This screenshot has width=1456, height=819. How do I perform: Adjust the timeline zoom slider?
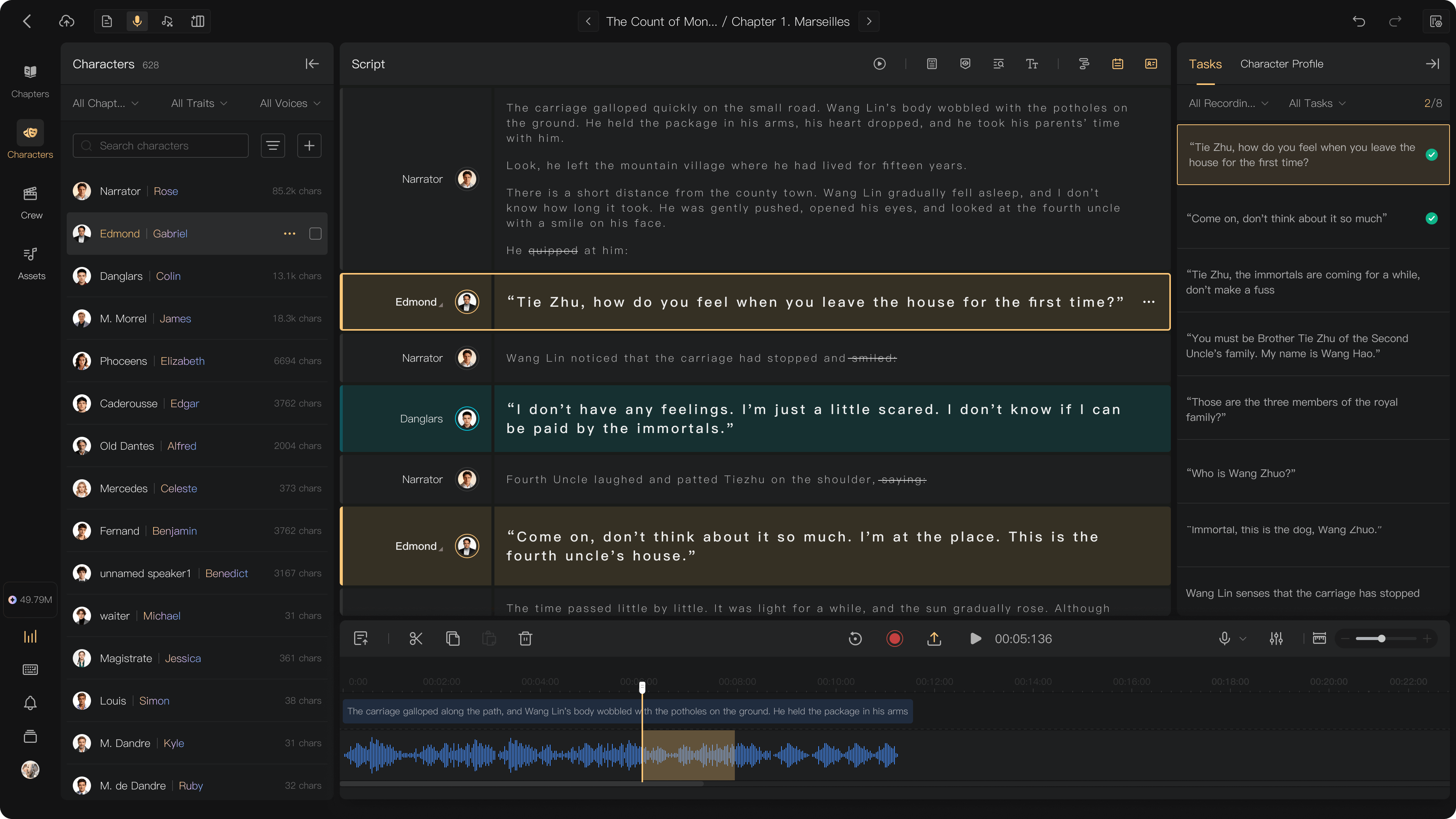click(x=1381, y=639)
